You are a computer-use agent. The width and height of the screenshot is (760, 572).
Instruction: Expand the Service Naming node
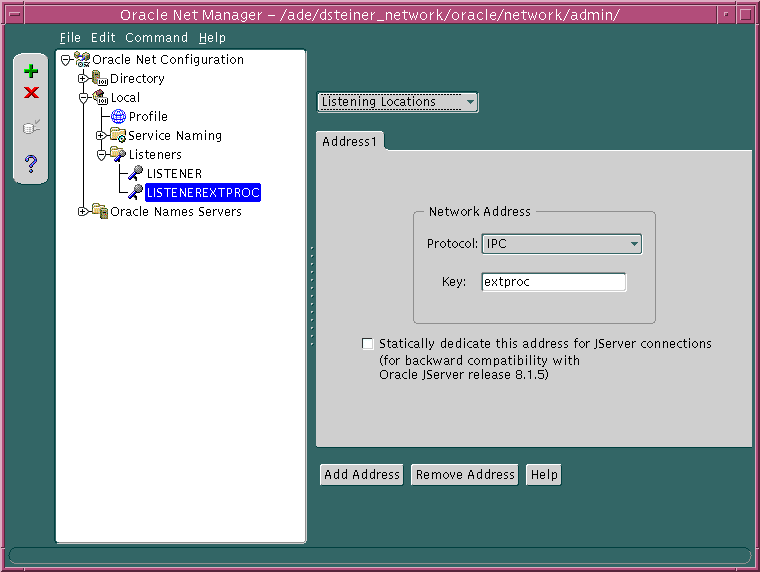101,135
